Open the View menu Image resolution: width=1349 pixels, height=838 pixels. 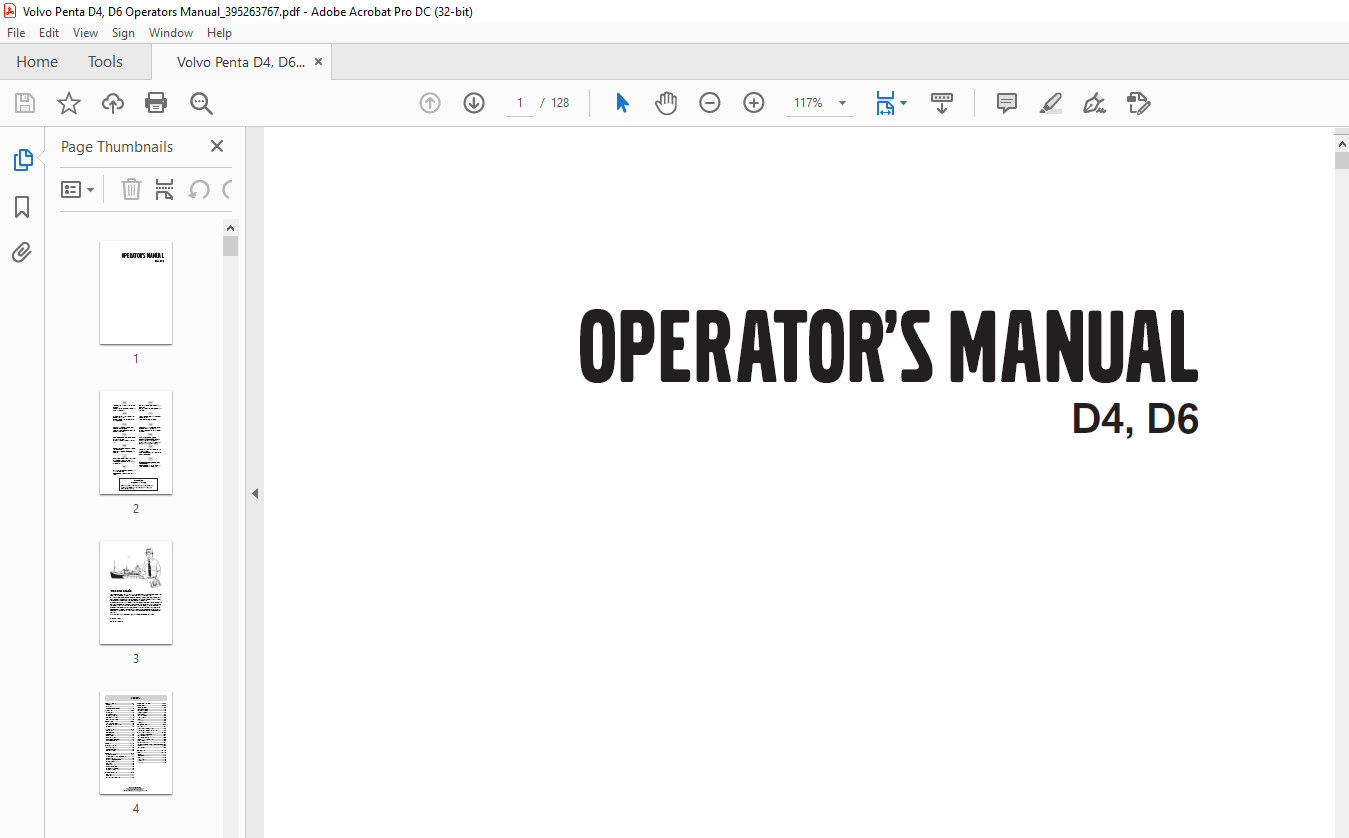tap(85, 33)
